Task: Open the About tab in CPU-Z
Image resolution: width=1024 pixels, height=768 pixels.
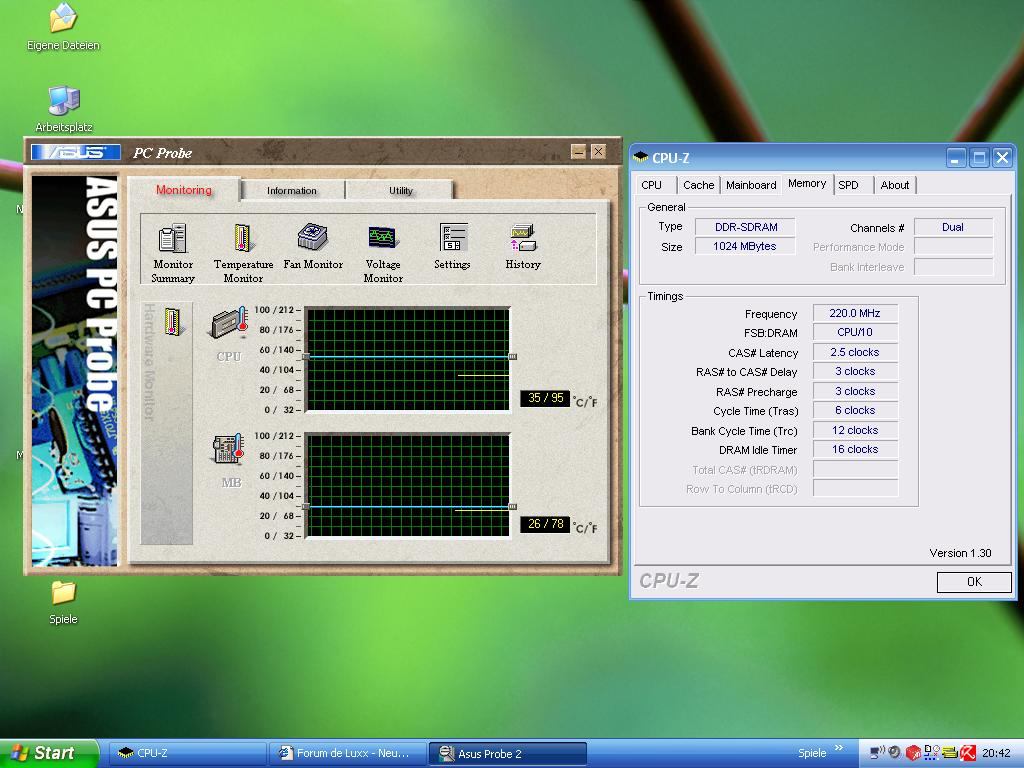Action: click(x=895, y=185)
